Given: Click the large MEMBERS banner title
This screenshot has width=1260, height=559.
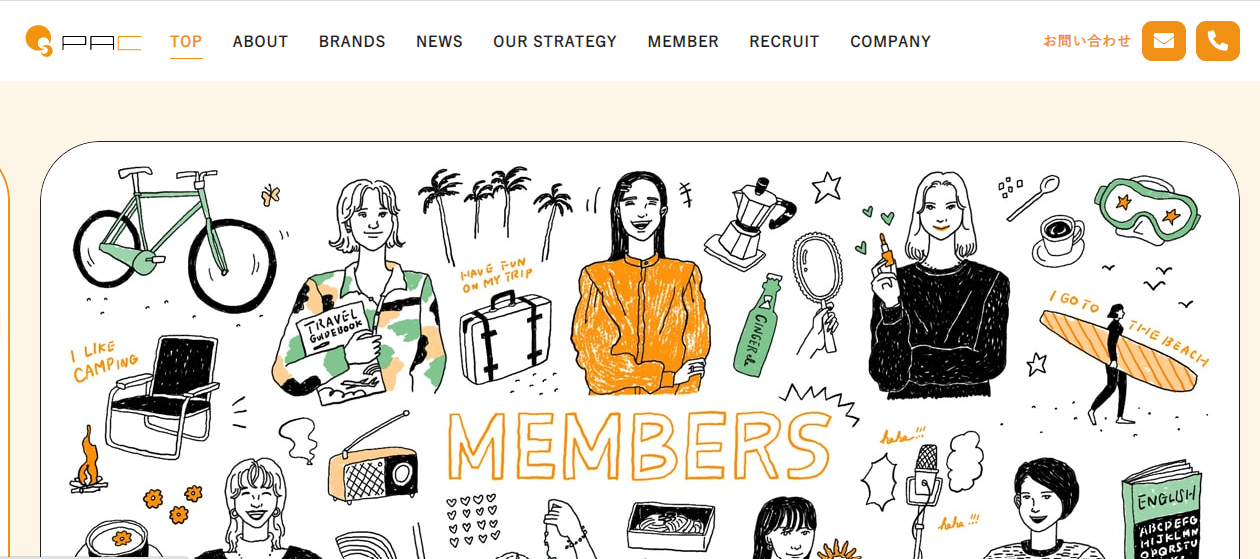Looking at the screenshot, I should (638, 445).
